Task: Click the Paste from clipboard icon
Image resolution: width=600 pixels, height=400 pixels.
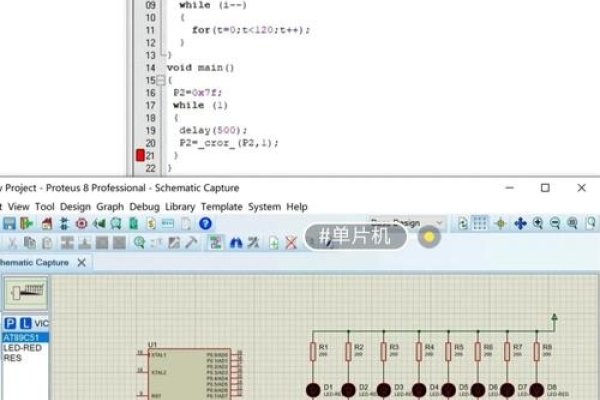Action: (x=47, y=243)
